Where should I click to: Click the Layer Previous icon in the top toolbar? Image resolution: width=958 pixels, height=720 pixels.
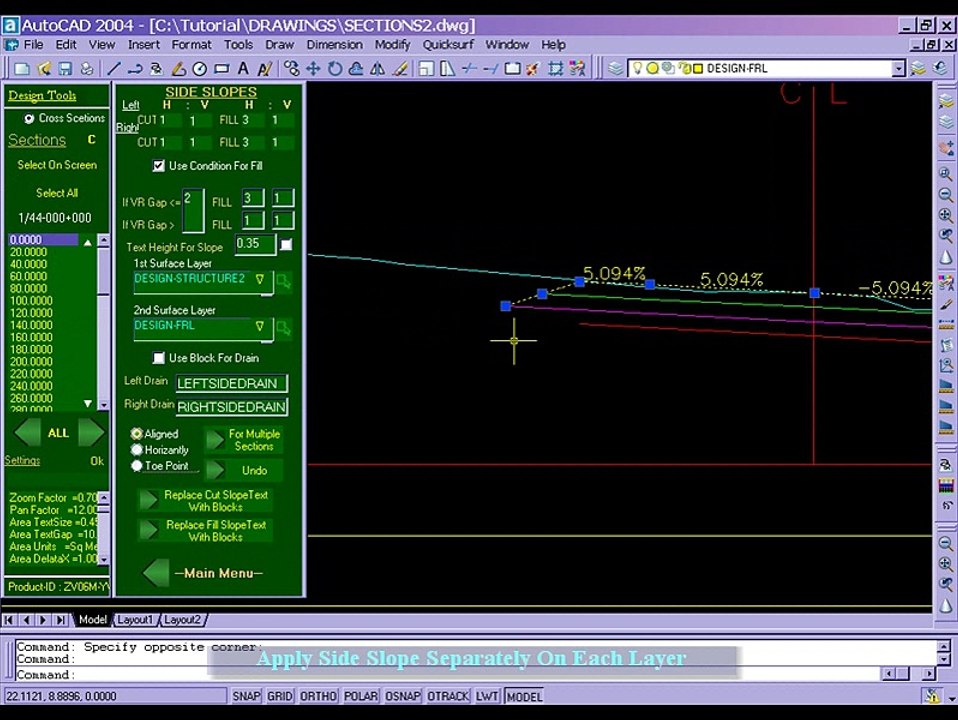coord(940,68)
